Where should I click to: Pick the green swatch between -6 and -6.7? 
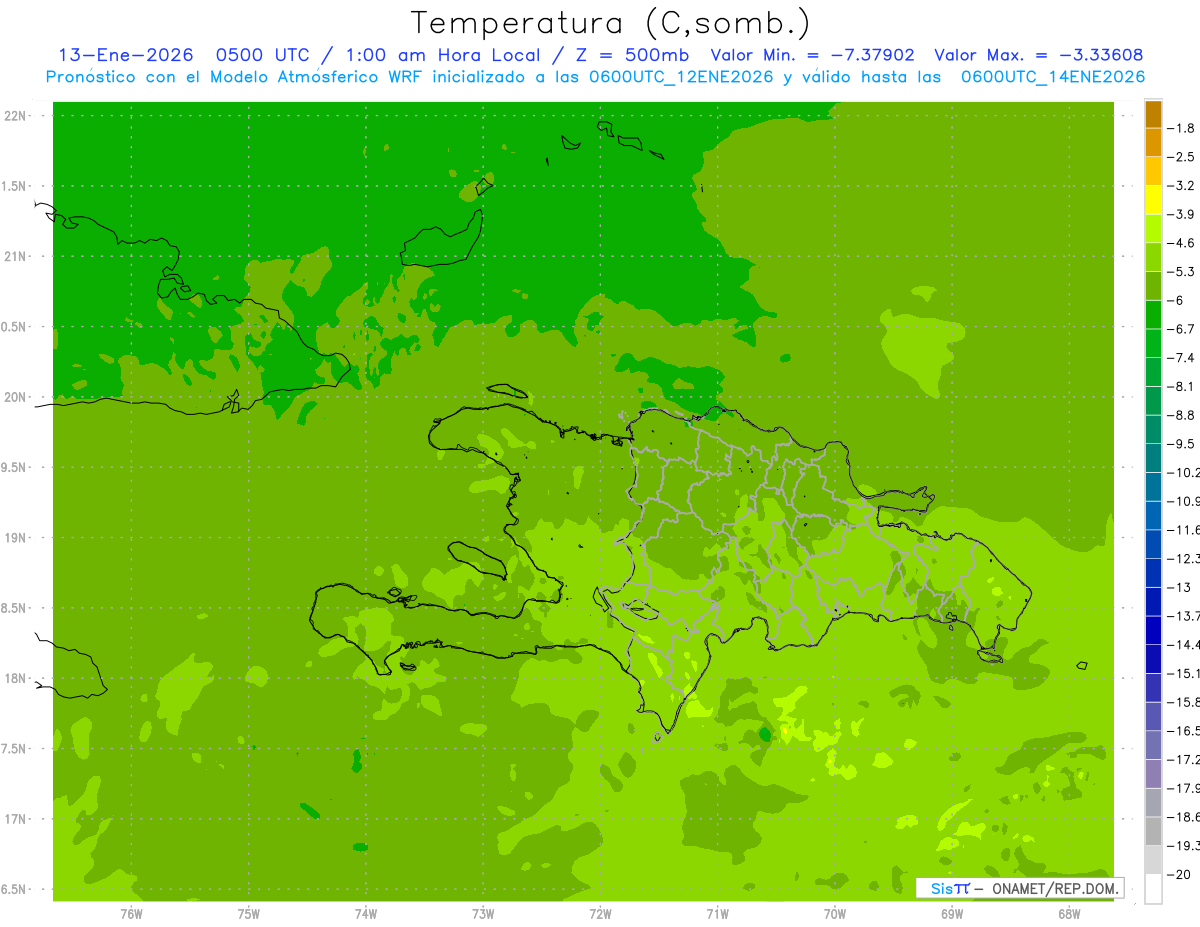click(1153, 315)
